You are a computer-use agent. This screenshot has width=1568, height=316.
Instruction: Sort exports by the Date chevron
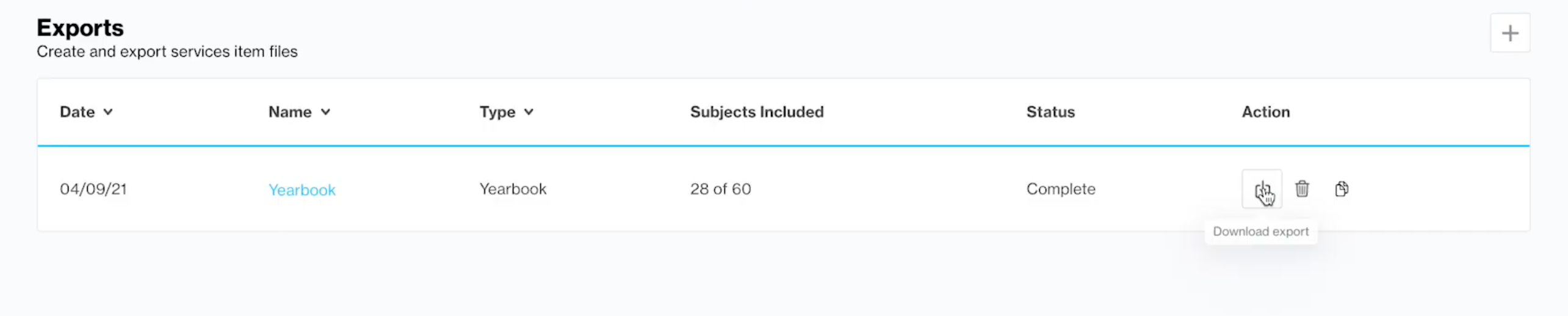click(108, 112)
